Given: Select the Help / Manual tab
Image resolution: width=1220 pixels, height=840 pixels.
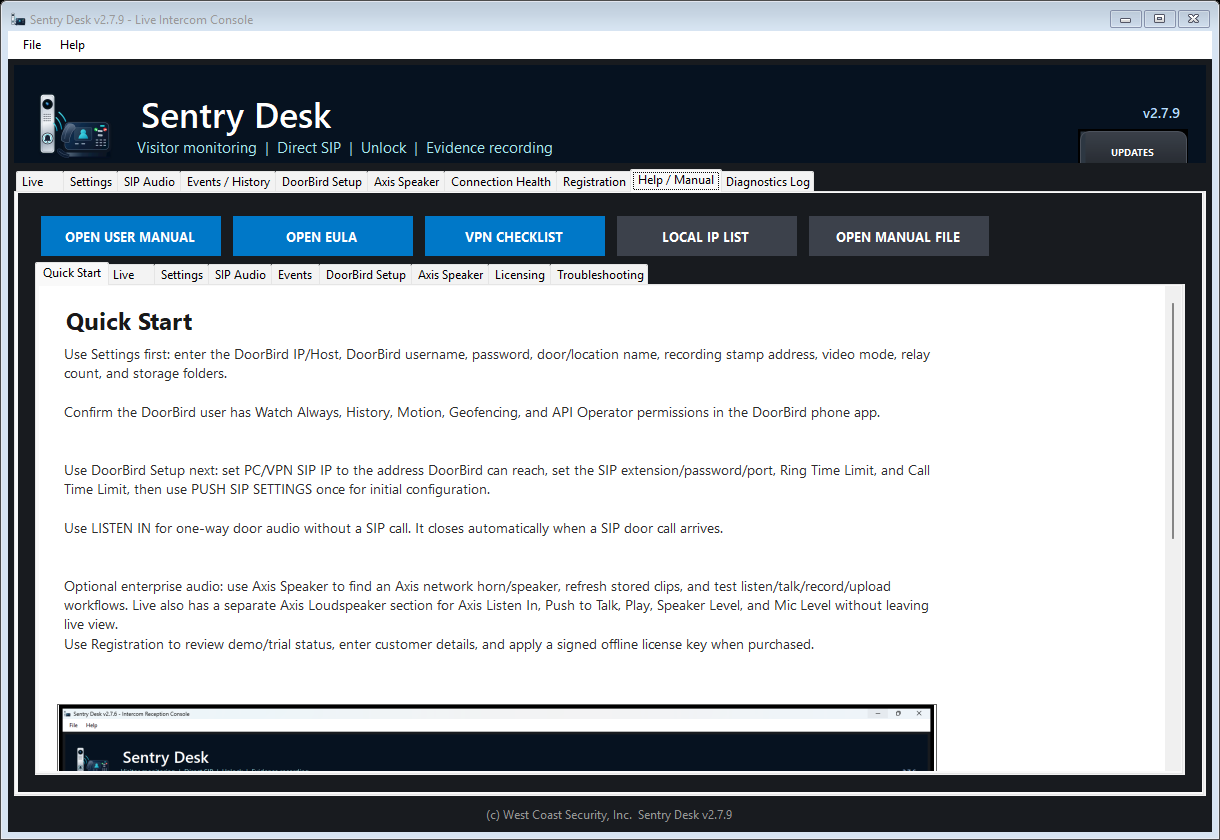Looking at the screenshot, I should [676, 180].
